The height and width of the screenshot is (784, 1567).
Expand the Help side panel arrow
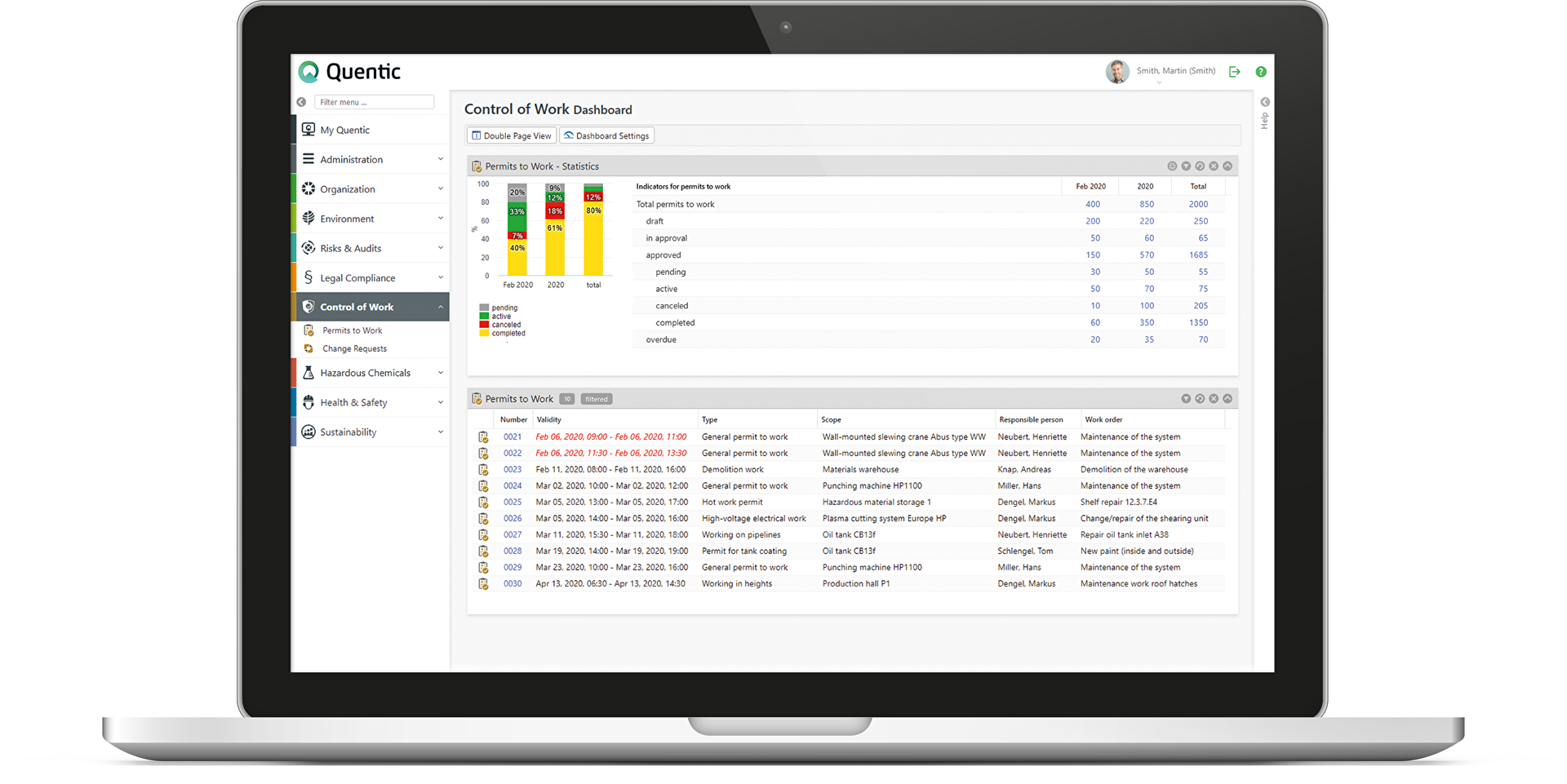pyautogui.click(x=1264, y=102)
